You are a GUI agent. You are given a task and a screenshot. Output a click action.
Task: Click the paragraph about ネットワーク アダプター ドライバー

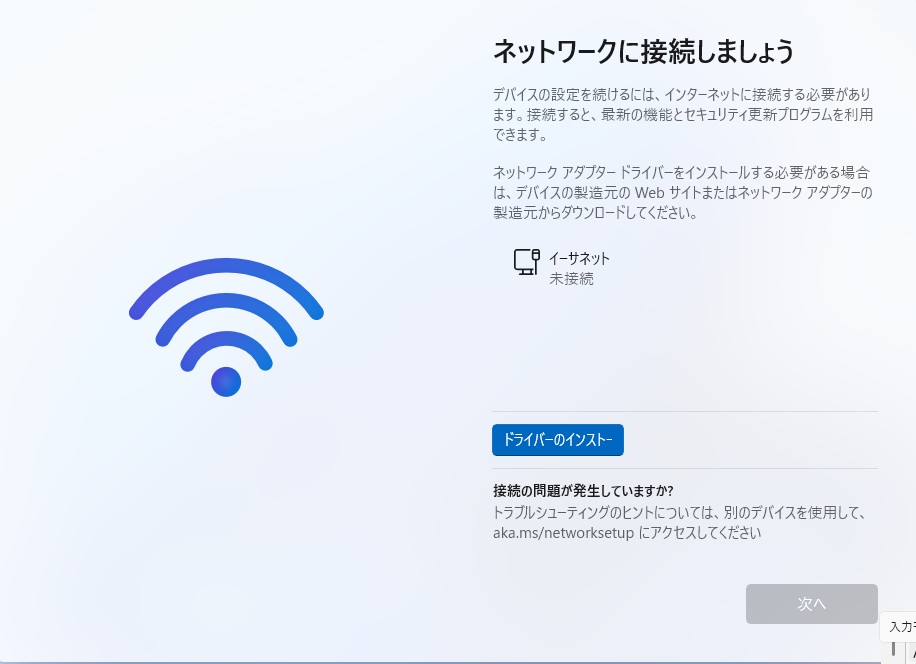(x=683, y=192)
